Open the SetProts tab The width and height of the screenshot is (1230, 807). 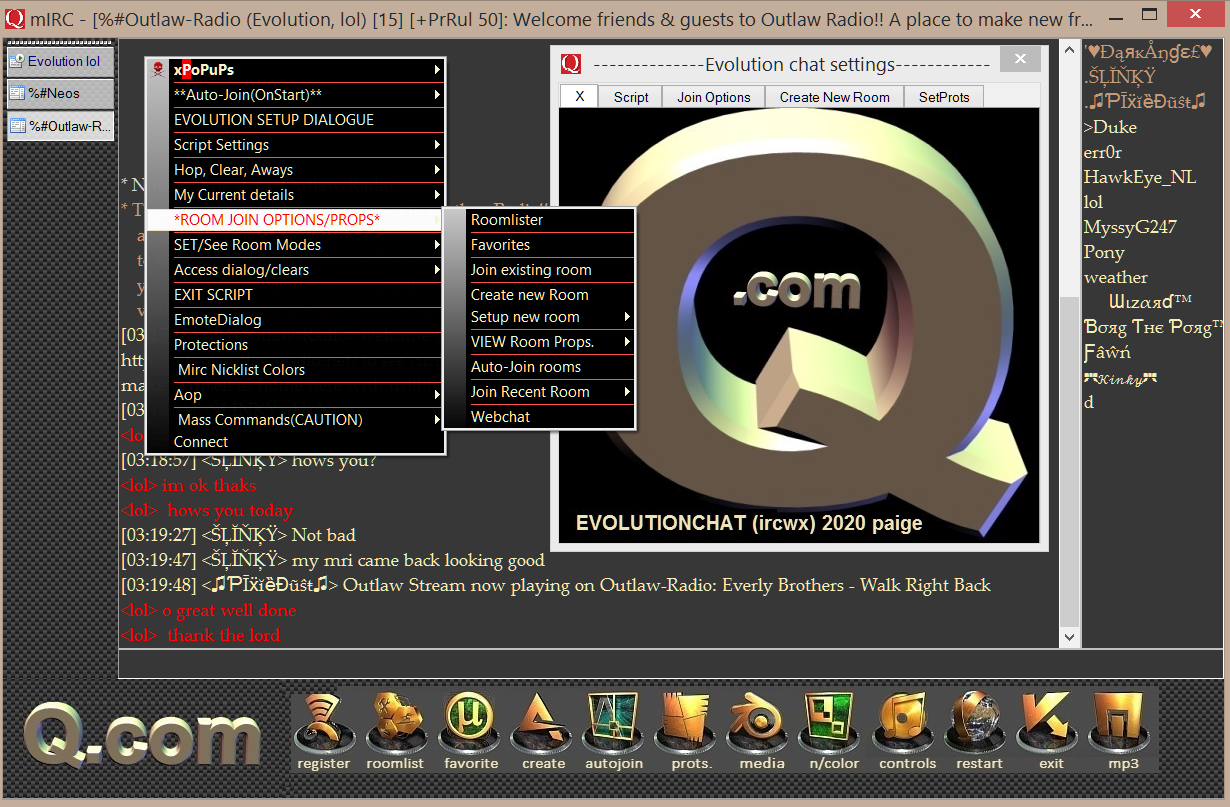point(944,97)
